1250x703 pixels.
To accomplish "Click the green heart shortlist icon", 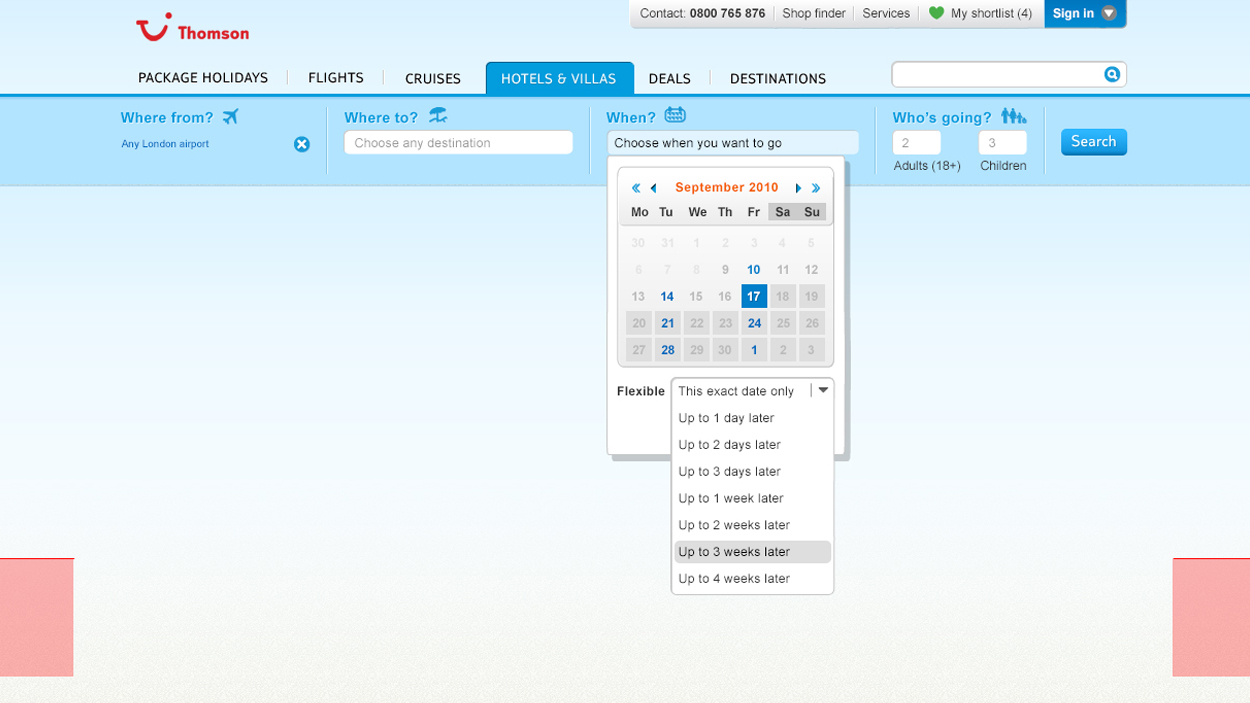I will (x=936, y=13).
